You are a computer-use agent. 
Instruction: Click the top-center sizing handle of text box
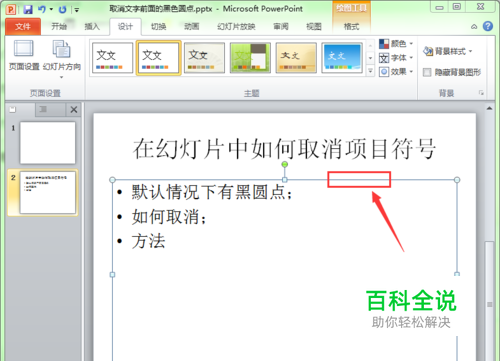tap(285, 180)
